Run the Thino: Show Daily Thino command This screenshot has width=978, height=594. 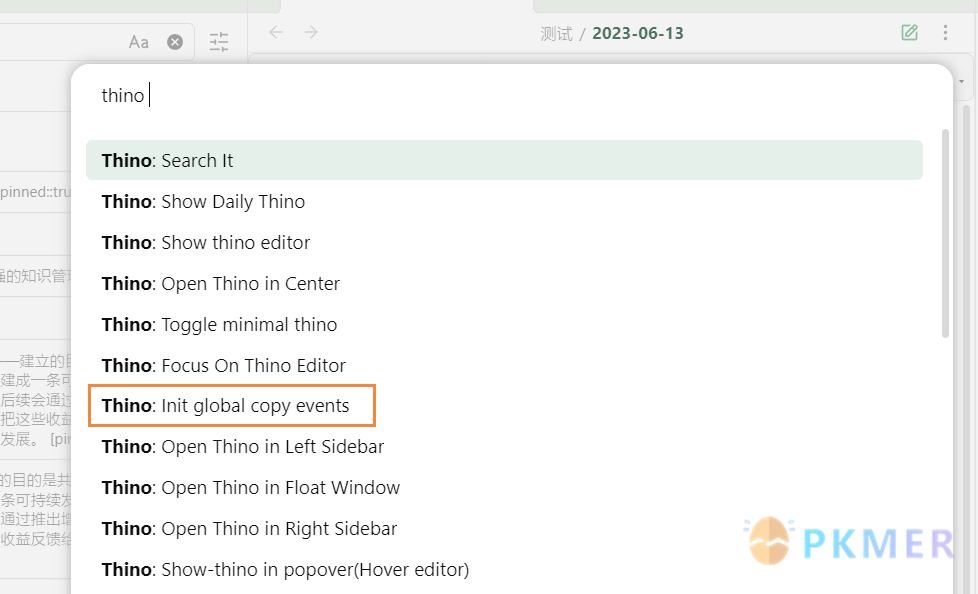click(504, 202)
